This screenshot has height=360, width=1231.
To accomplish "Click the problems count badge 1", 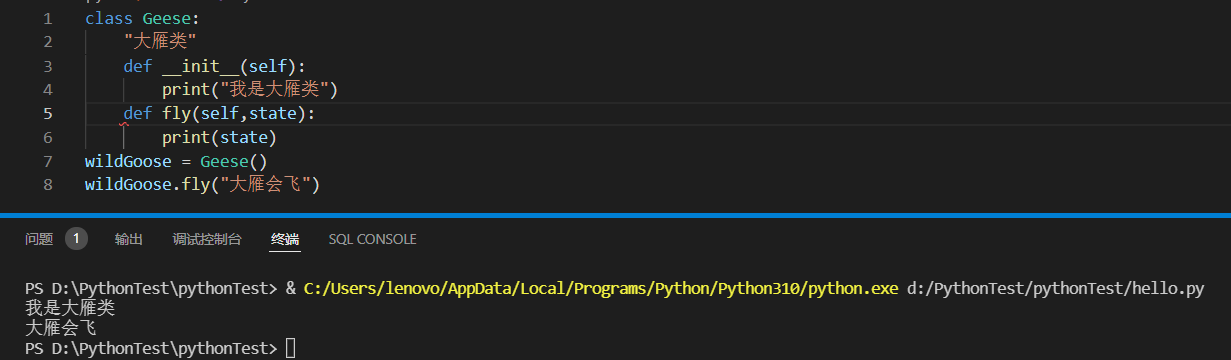I will (x=76, y=239).
